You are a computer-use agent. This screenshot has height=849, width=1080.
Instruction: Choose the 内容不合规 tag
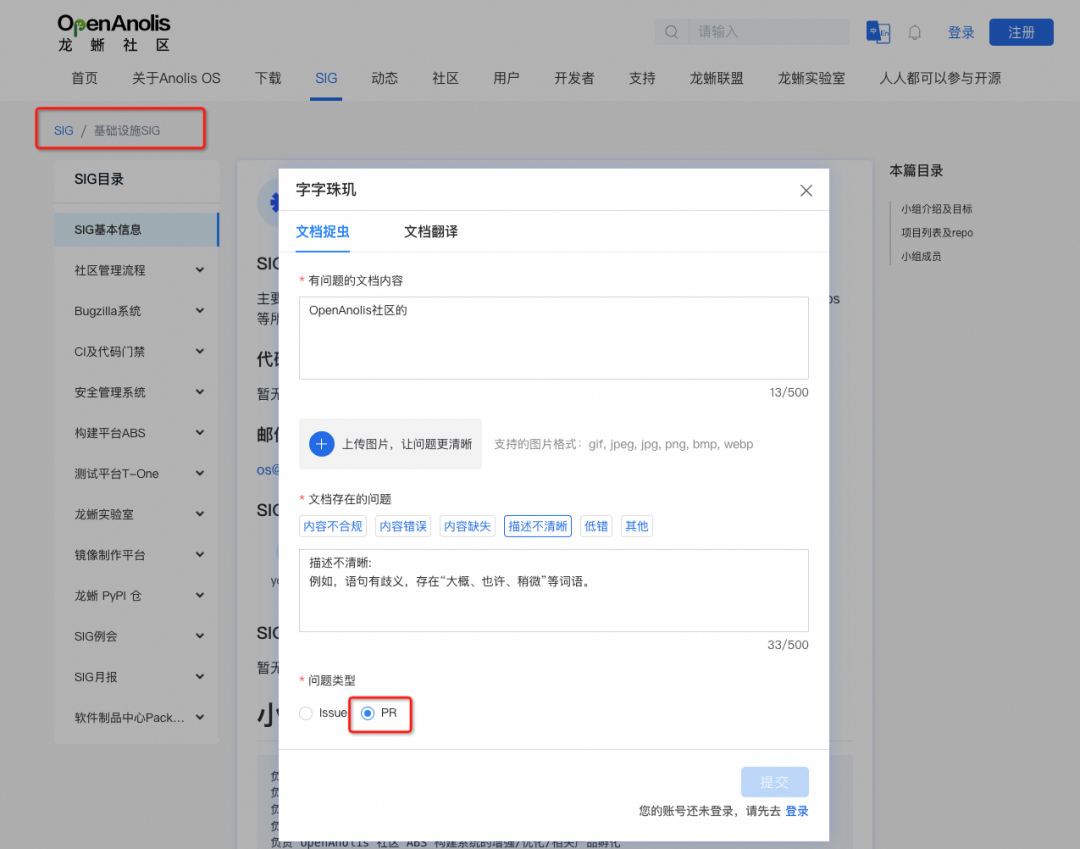[x=333, y=526]
